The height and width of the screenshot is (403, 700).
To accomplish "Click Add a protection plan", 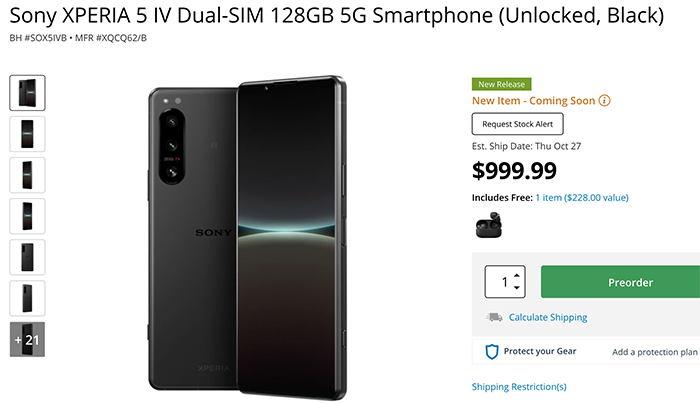I will (x=654, y=352).
